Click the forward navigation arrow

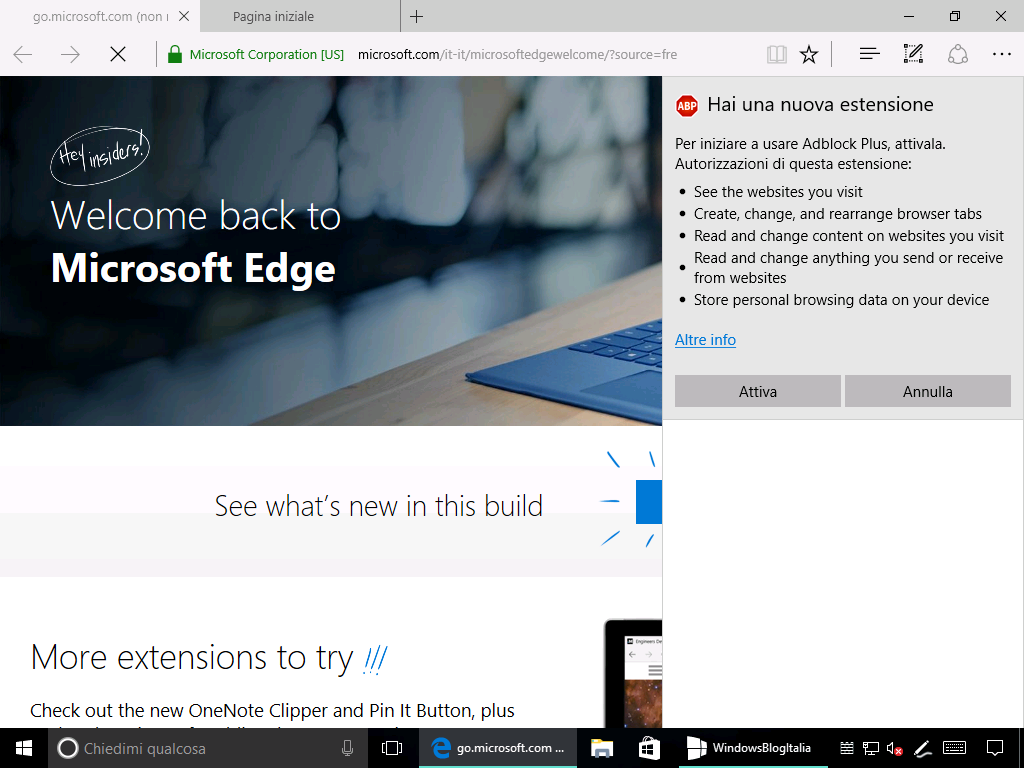(x=70, y=54)
